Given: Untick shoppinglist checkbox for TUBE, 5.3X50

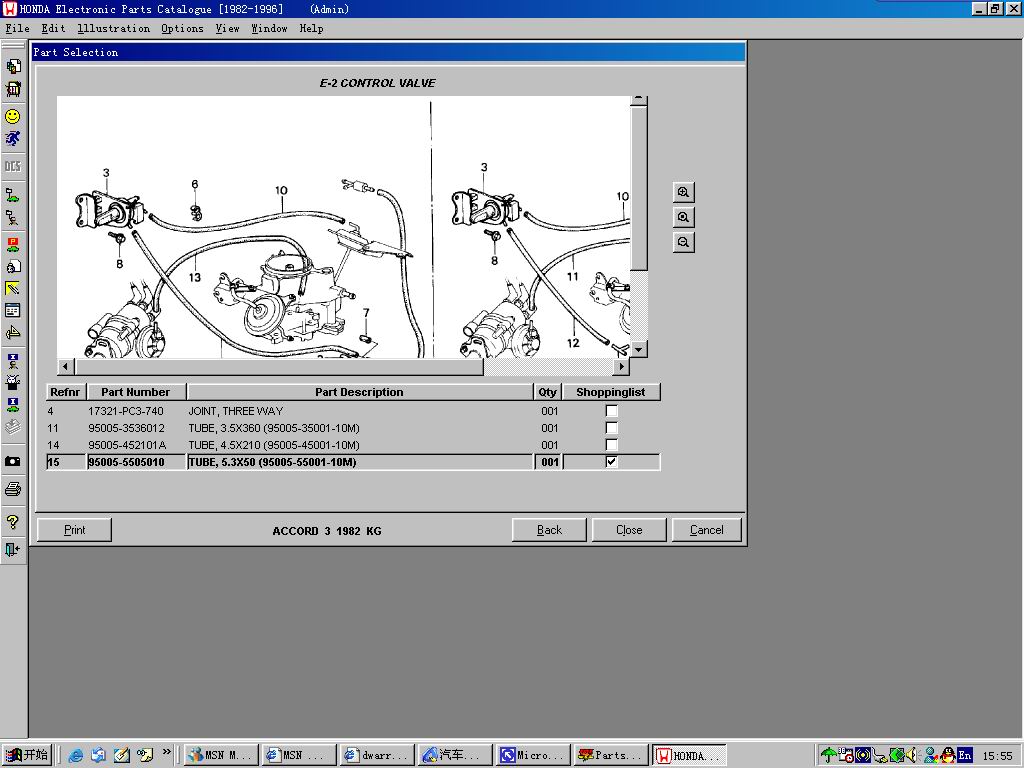Looking at the screenshot, I should pos(611,462).
